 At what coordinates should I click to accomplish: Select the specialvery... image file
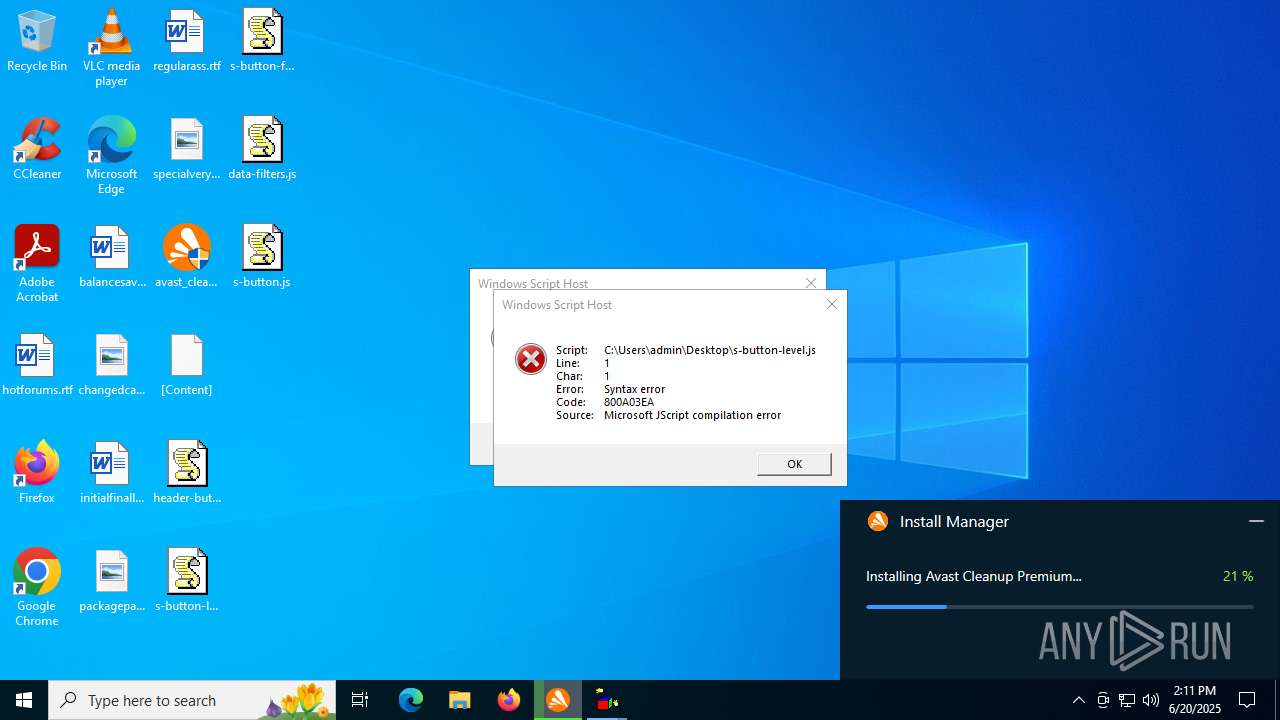(x=187, y=150)
